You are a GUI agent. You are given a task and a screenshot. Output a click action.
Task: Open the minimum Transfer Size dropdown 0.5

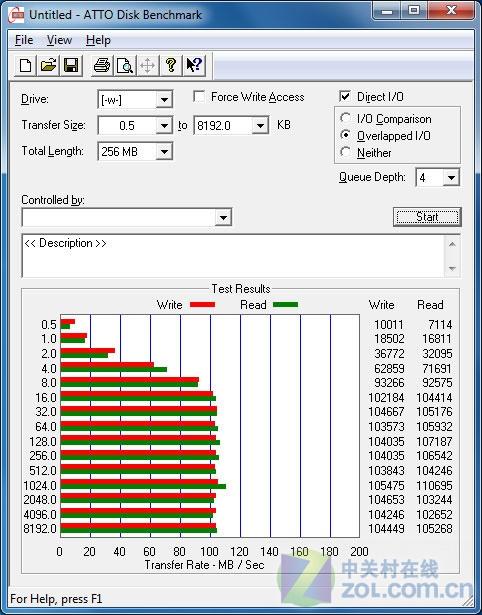click(164, 126)
